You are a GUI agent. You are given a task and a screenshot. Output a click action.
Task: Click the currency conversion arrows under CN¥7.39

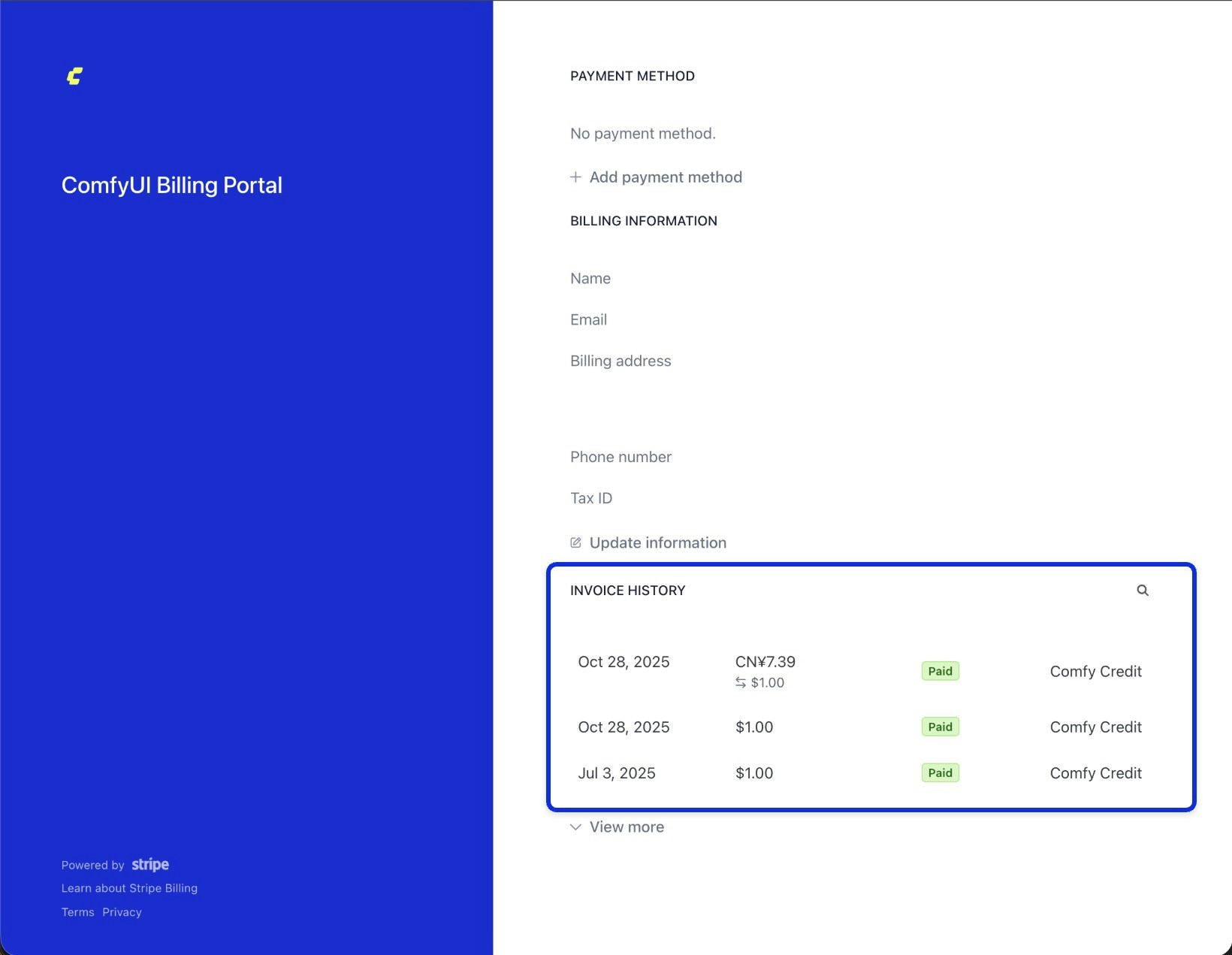pos(741,683)
